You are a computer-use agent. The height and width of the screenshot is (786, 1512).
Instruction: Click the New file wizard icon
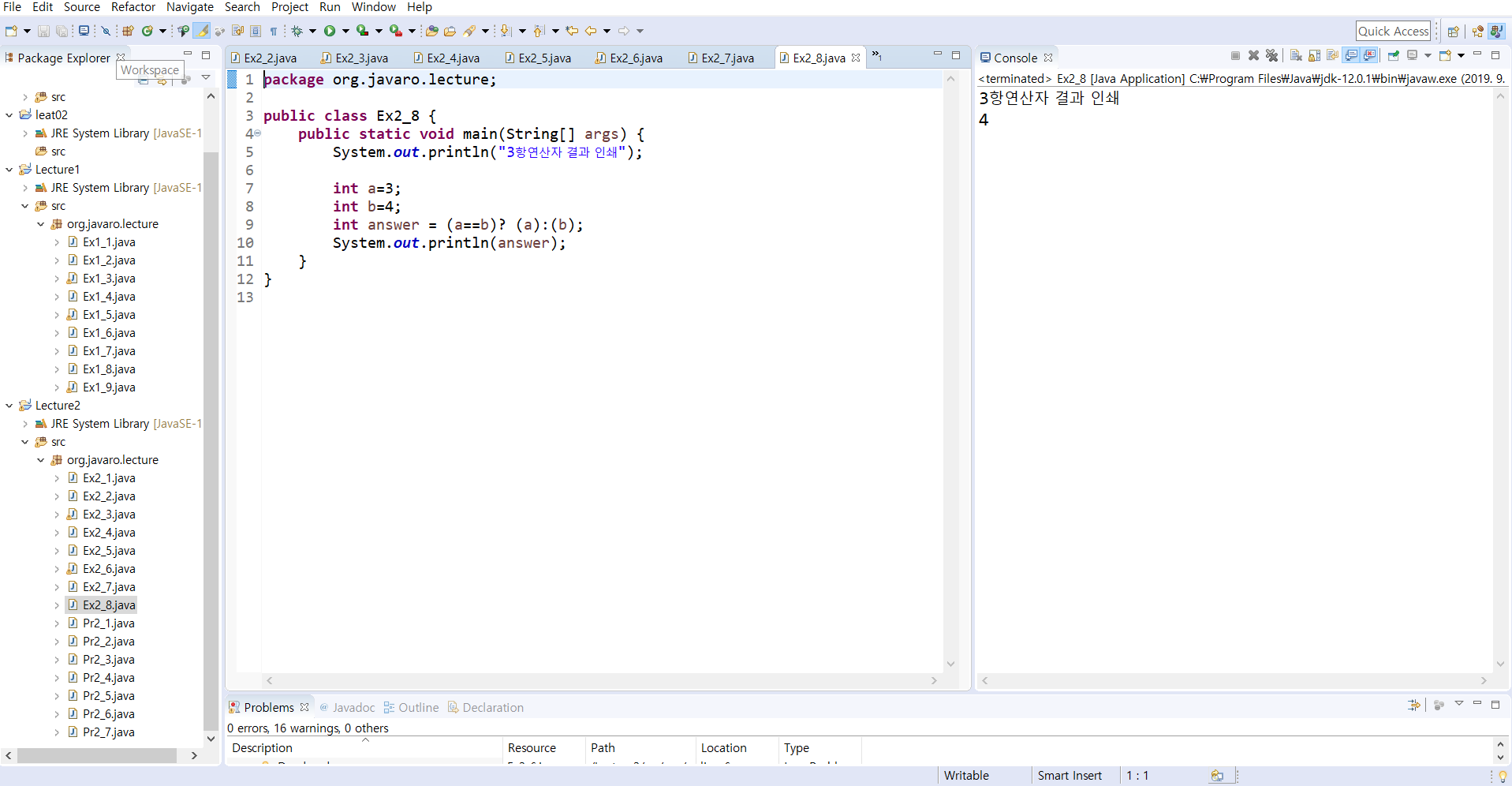(11, 31)
